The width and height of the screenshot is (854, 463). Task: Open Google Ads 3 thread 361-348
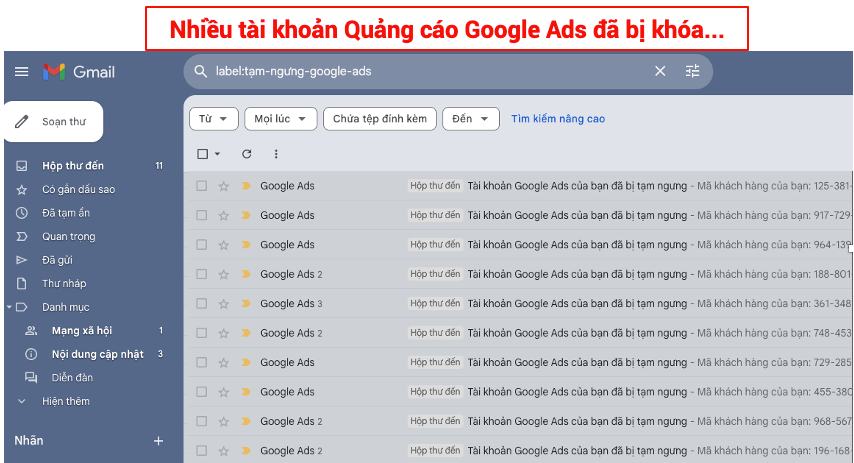pos(291,303)
